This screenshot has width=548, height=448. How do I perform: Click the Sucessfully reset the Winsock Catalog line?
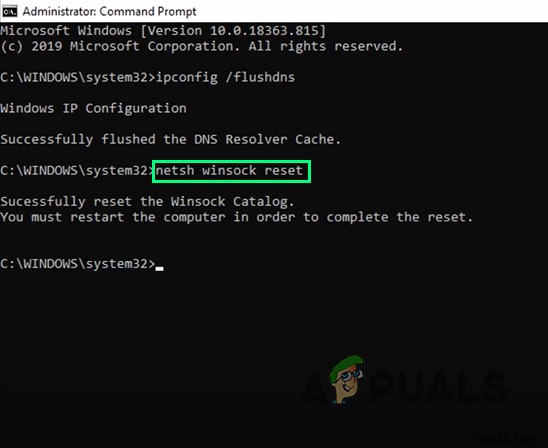[147, 202]
